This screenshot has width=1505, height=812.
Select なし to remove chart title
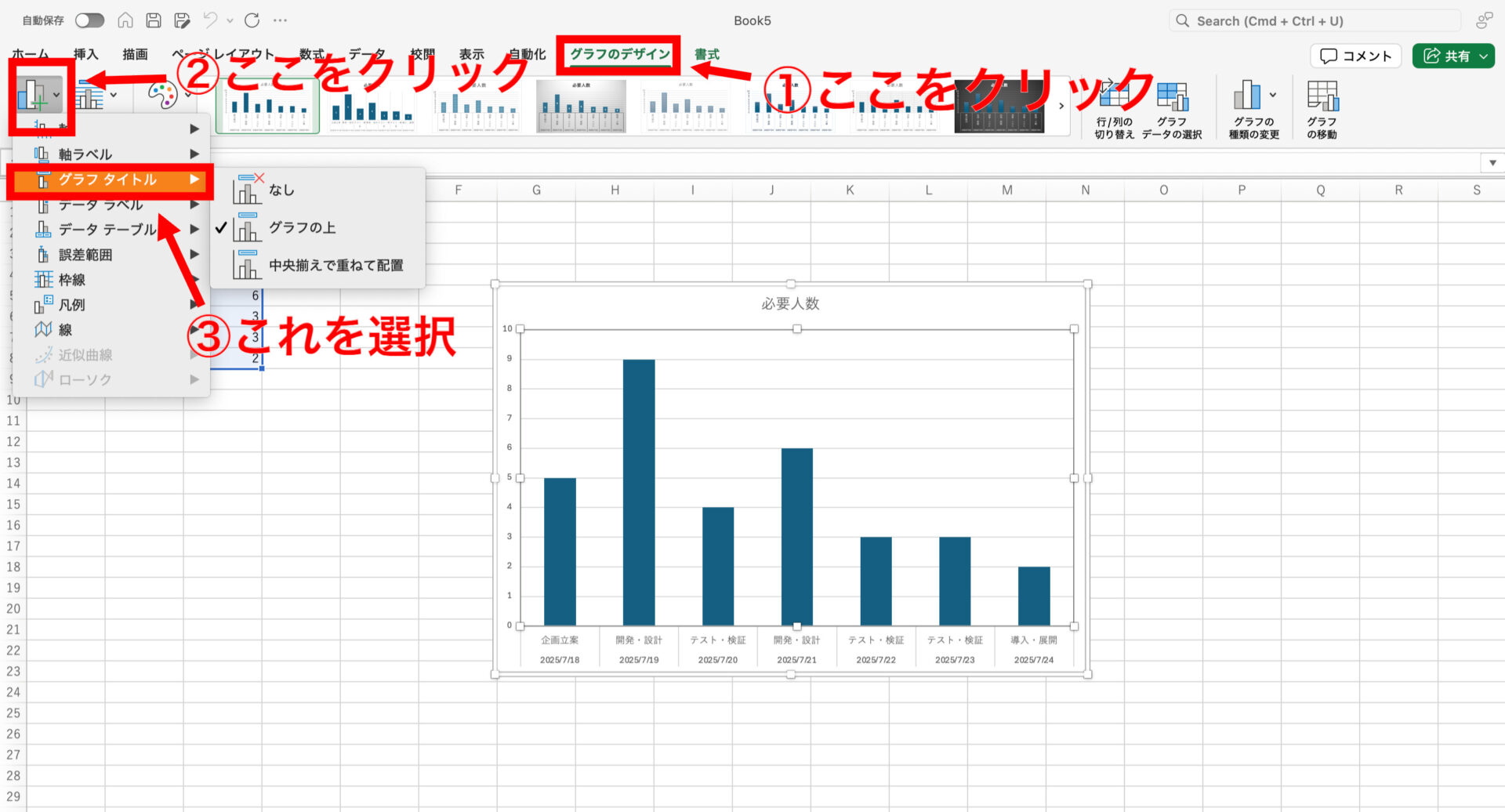pos(282,189)
